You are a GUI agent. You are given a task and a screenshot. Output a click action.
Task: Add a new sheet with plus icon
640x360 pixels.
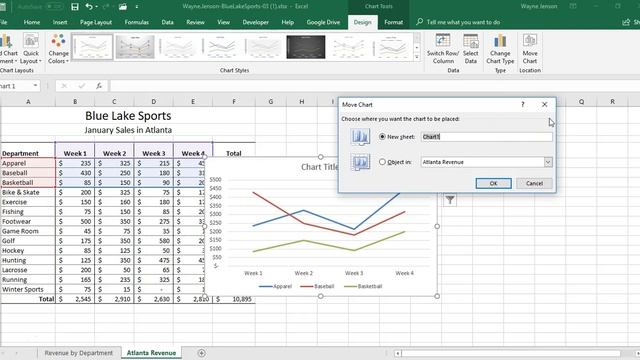coord(201,353)
